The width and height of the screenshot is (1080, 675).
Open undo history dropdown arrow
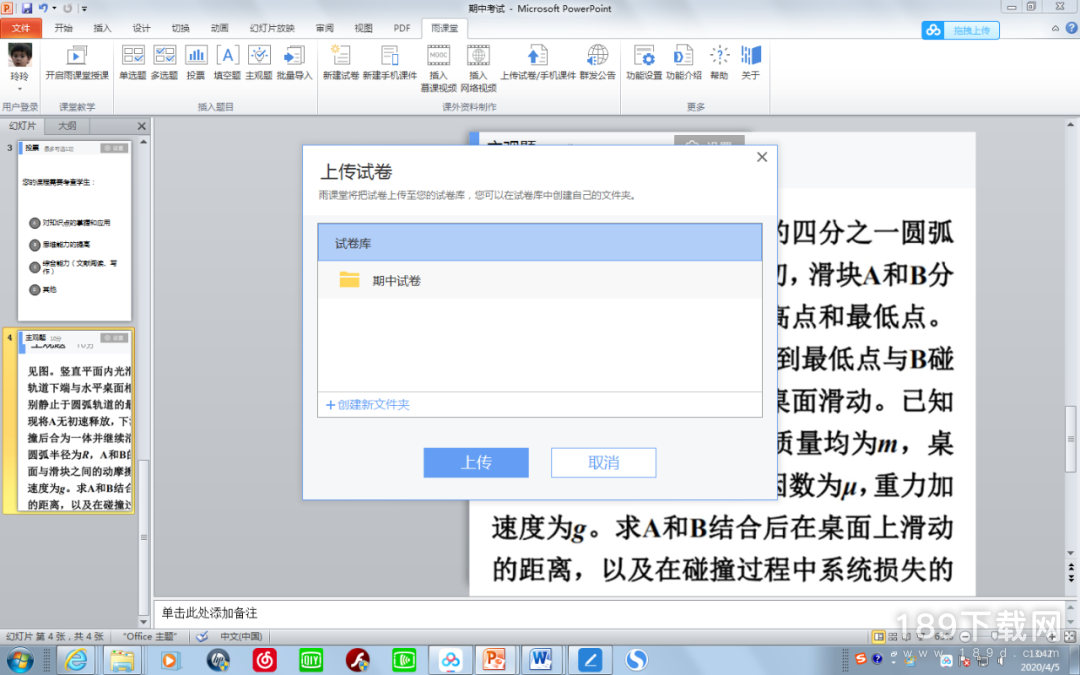click(x=54, y=9)
